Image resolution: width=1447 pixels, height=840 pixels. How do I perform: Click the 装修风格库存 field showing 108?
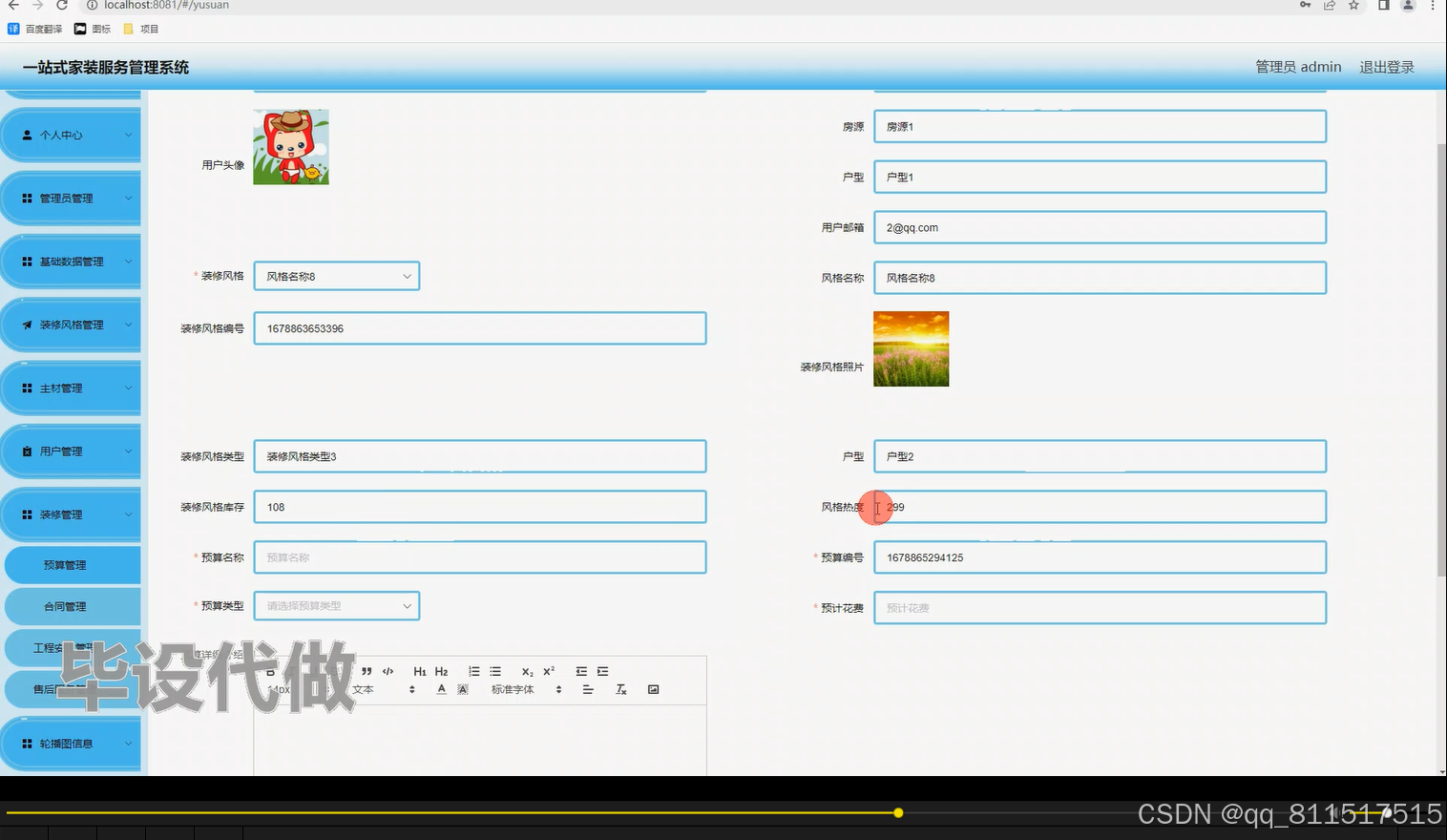pos(479,507)
